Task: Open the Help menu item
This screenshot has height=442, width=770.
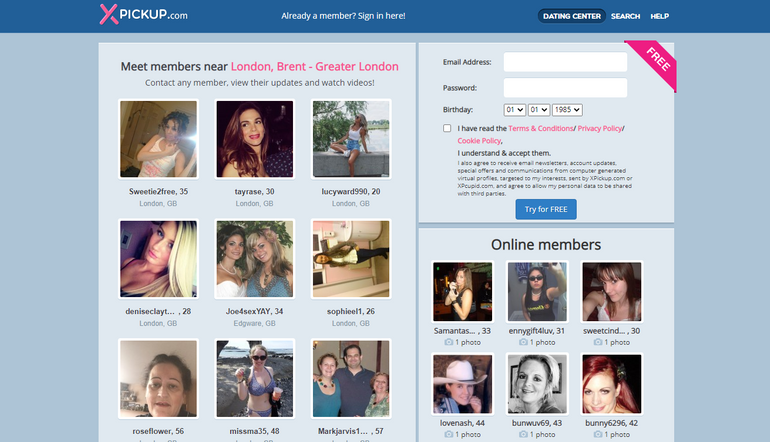Action: 660,16
